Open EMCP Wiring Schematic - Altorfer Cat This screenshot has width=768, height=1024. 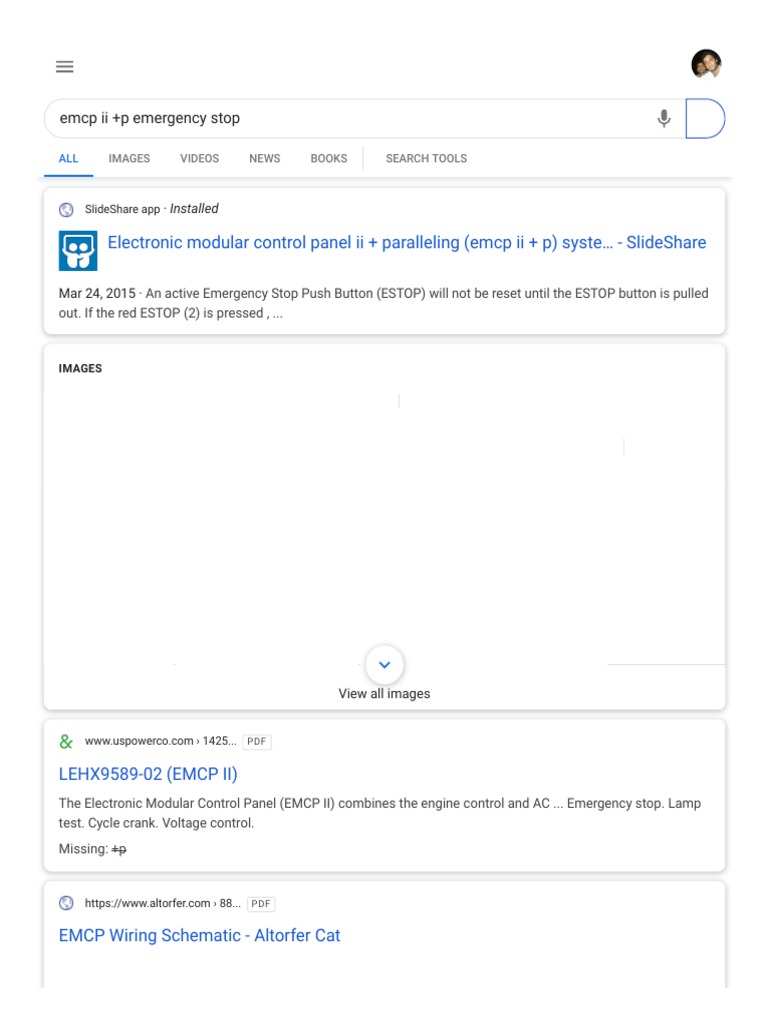199,935
